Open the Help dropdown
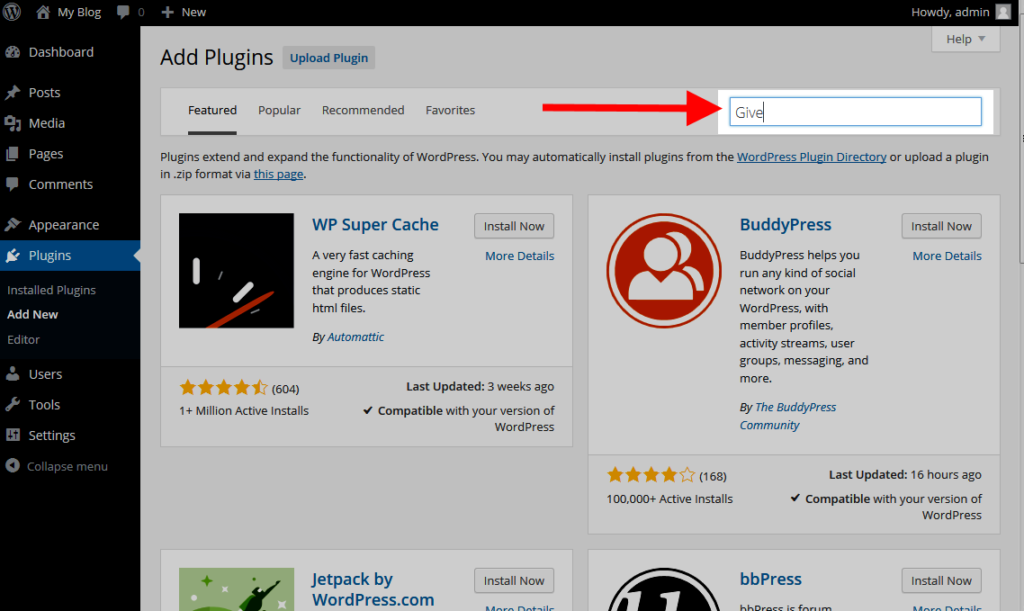 965,39
